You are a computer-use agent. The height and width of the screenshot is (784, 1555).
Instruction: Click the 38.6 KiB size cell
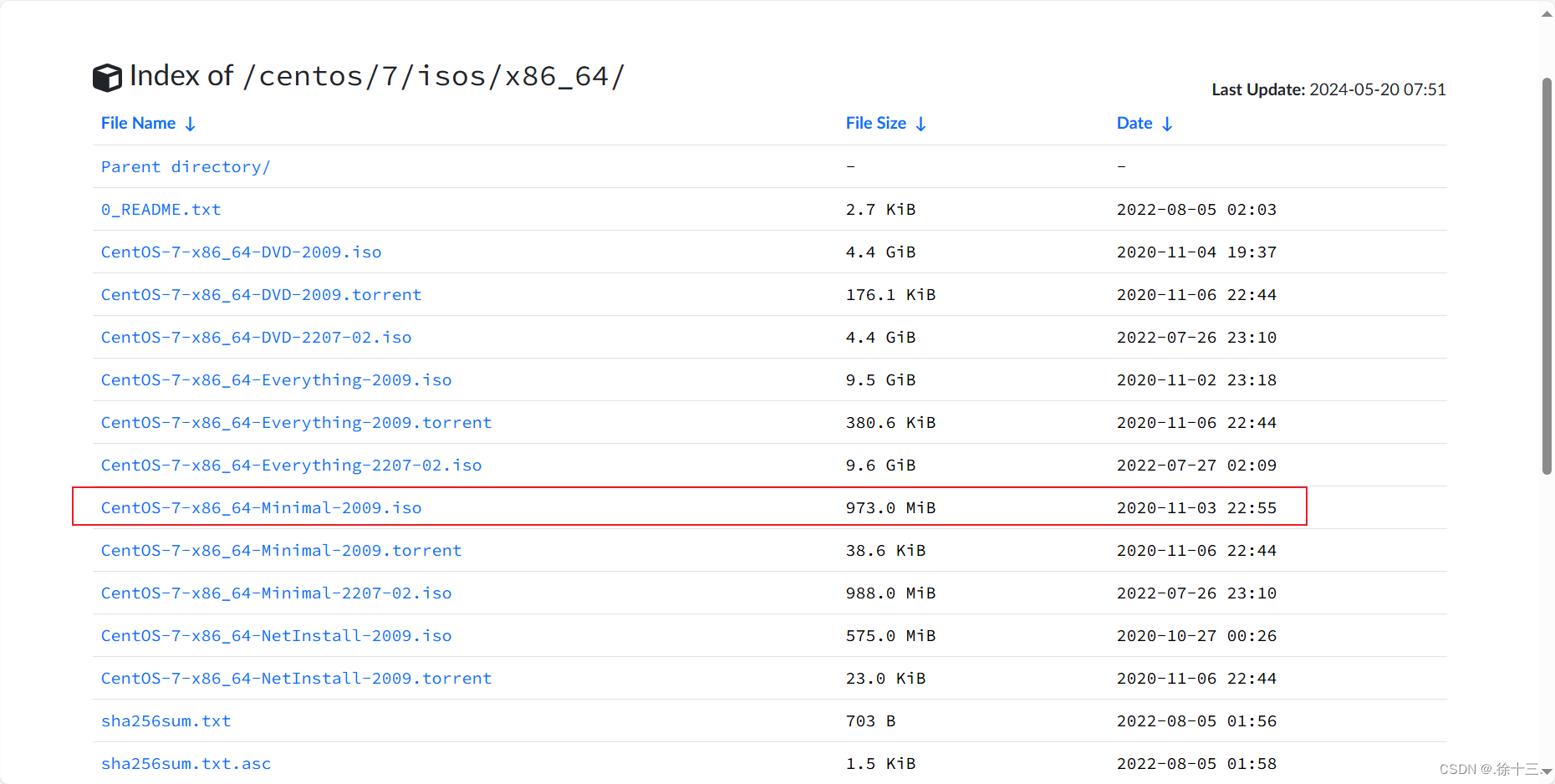click(x=886, y=550)
